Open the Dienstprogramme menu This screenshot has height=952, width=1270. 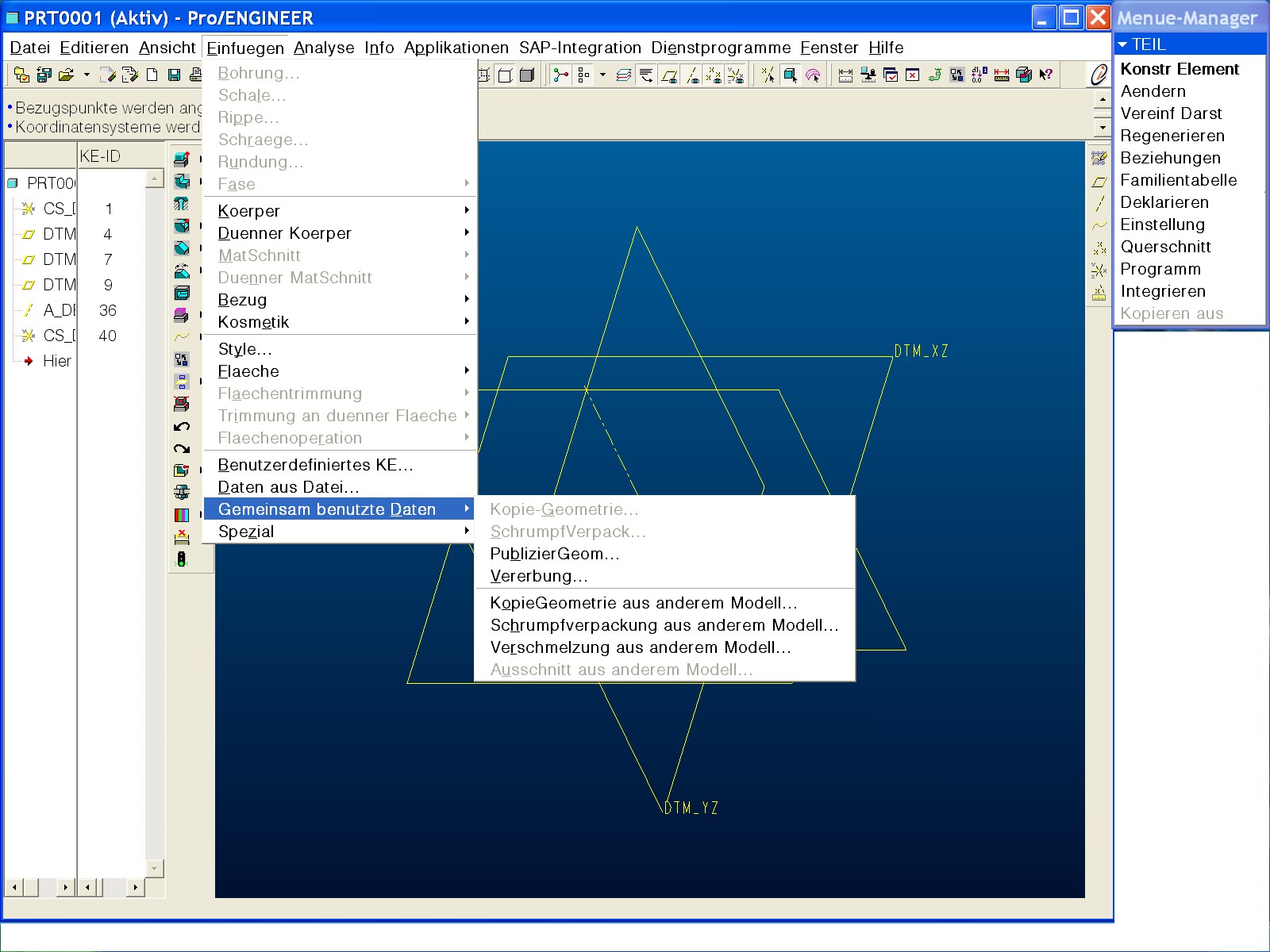click(721, 48)
